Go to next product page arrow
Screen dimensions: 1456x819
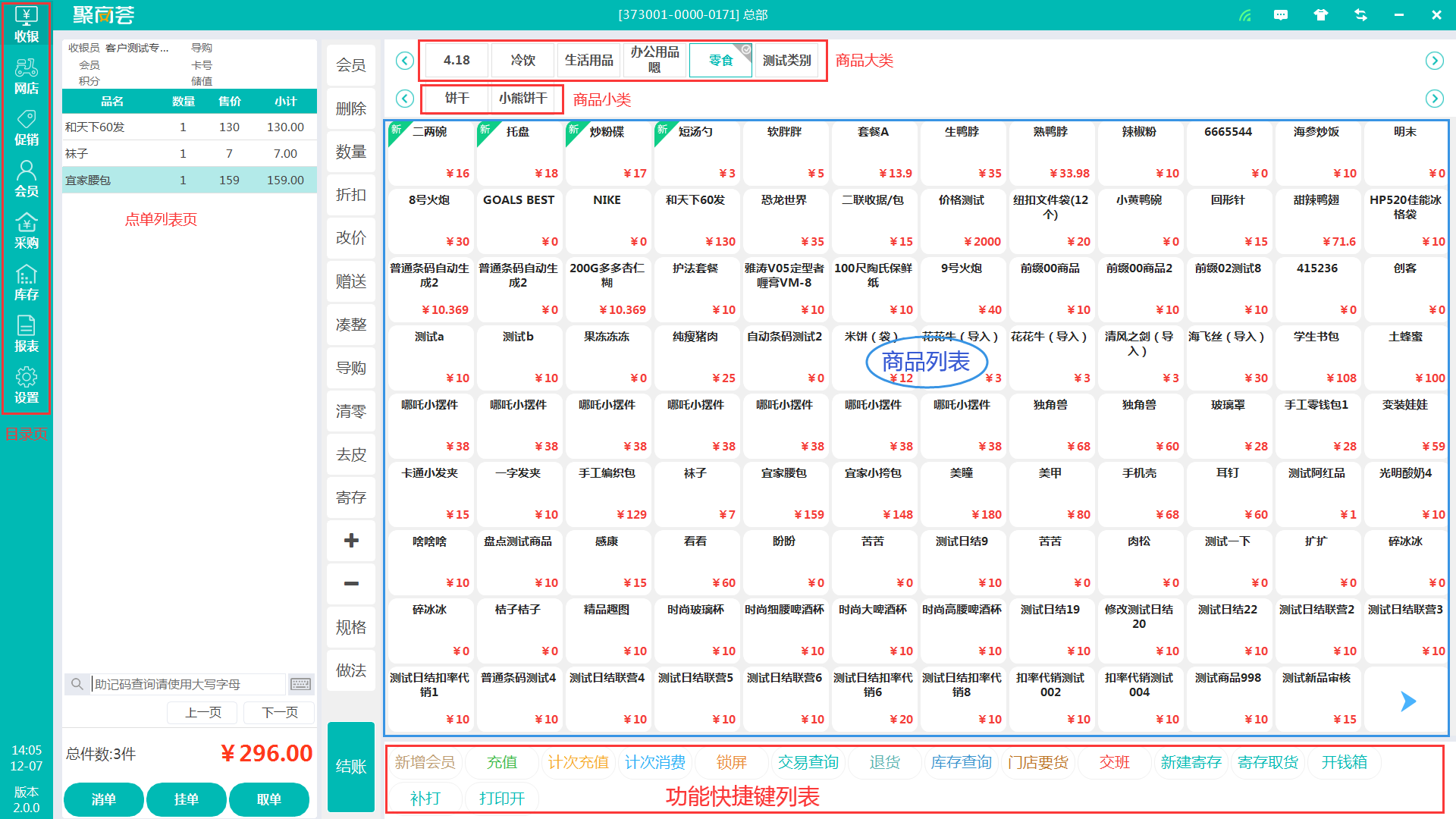coord(1408,701)
